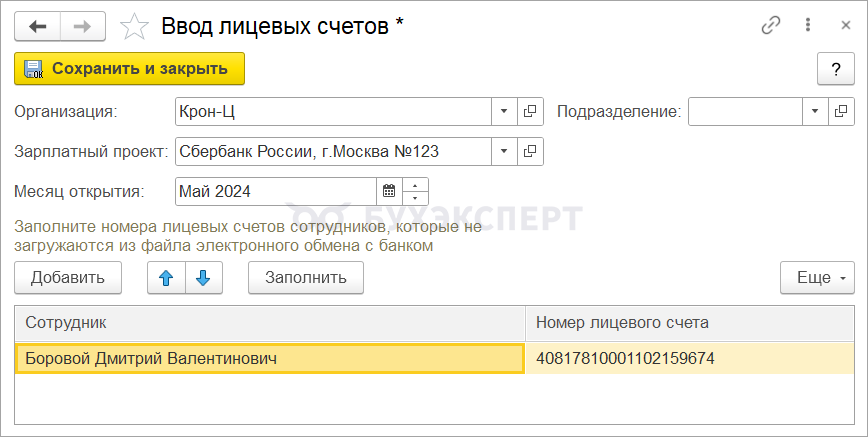The width and height of the screenshot is (868, 437).
Task: Open the Еще menu
Action: pyautogui.click(x=817, y=278)
